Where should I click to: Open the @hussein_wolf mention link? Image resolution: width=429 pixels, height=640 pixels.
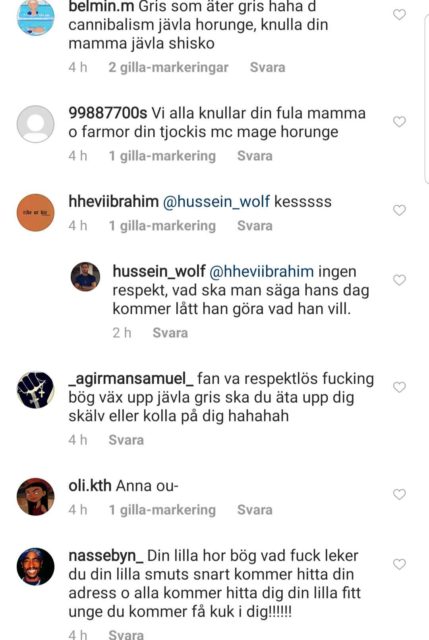coord(216,202)
